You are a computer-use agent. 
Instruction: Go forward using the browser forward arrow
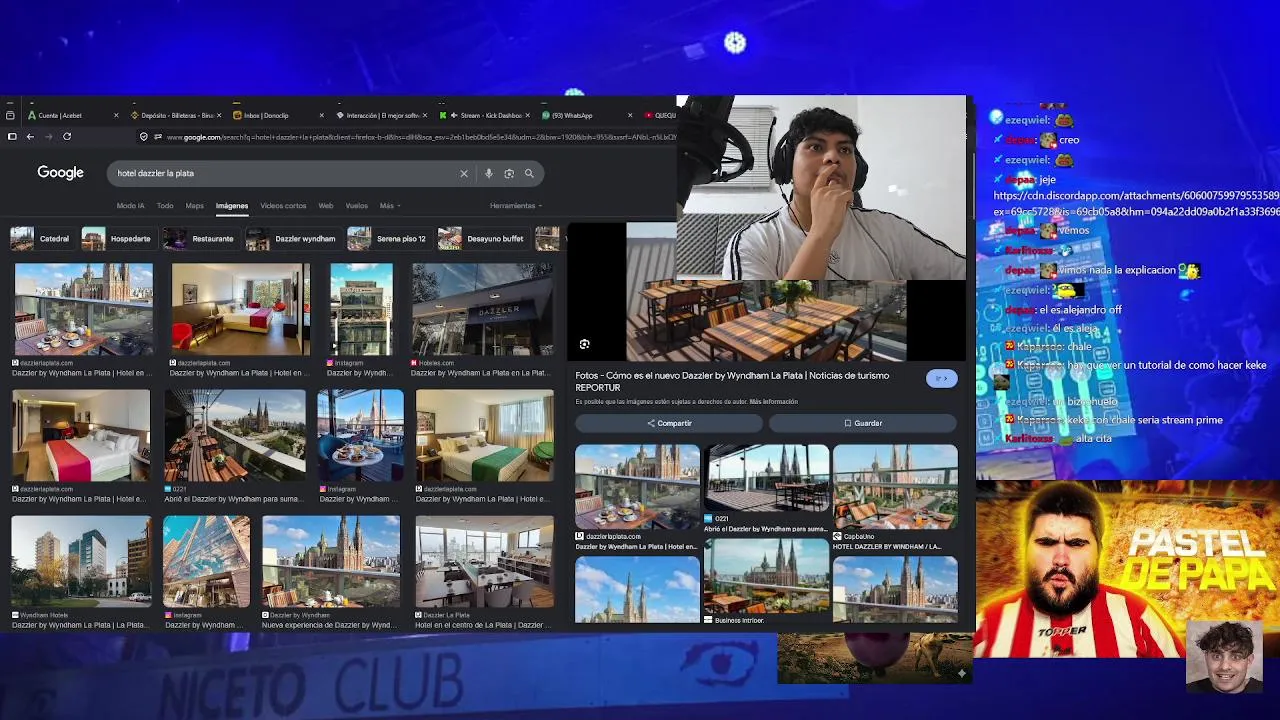(48, 136)
